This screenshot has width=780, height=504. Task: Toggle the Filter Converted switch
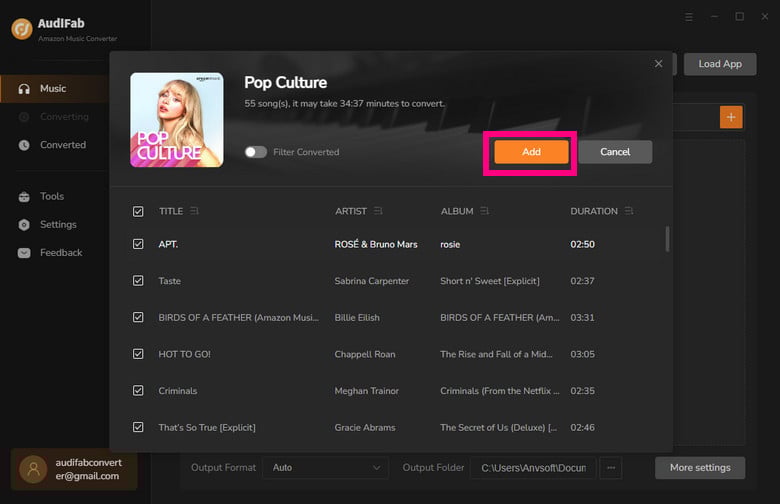click(256, 152)
